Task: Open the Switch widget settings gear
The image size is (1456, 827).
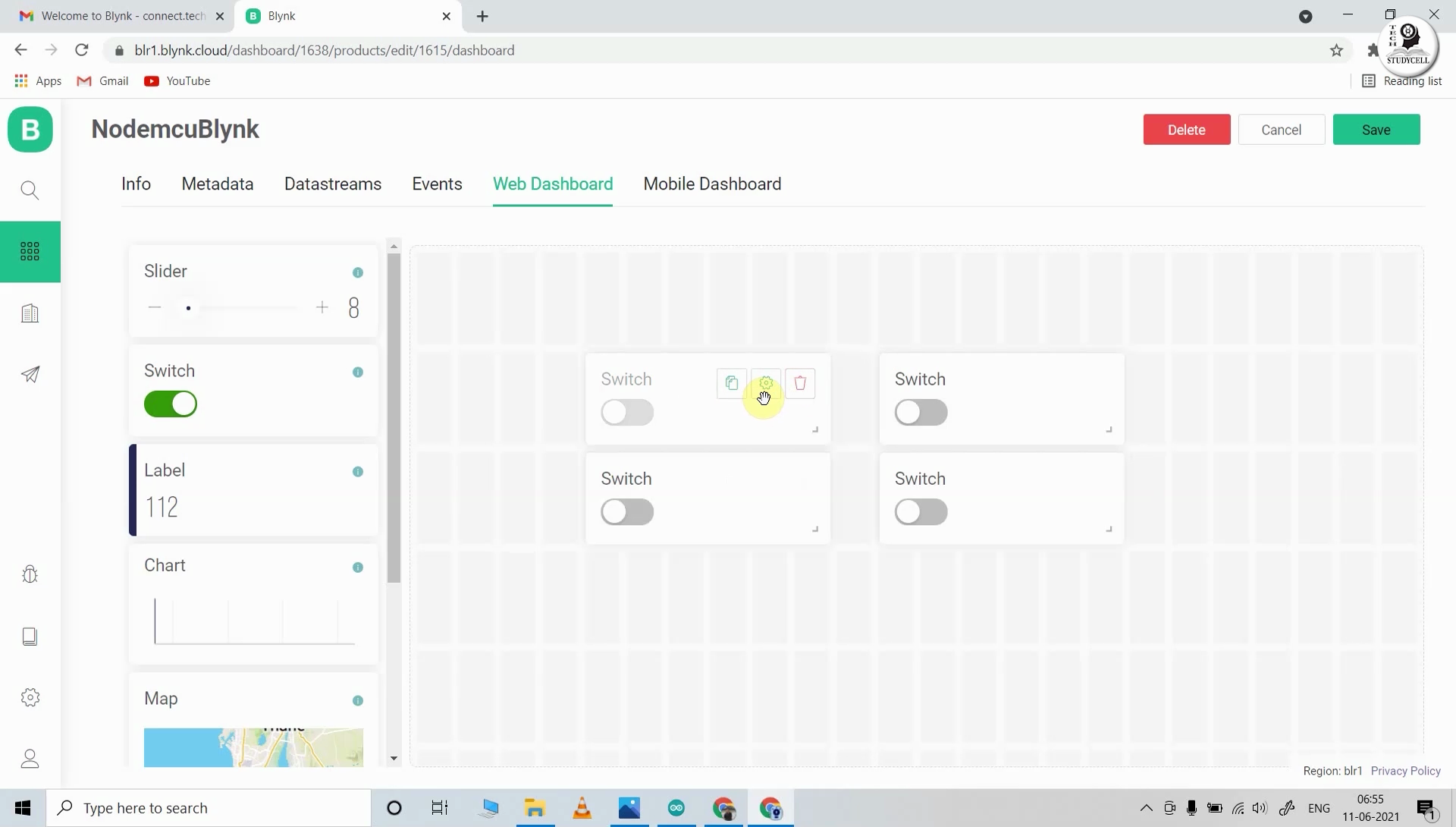Action: point(765,383)
